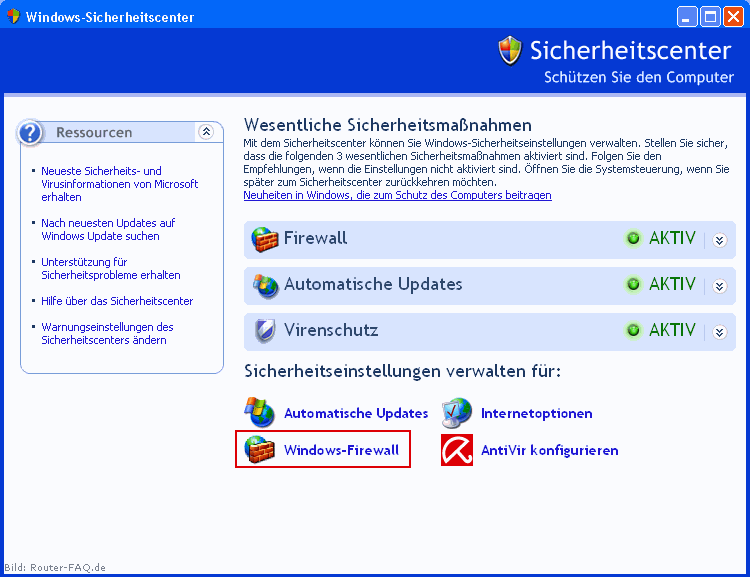The height and width of the screenshot is (577, 750).
Task: Click the title bar shield icon
Action: tap(13, 16)
